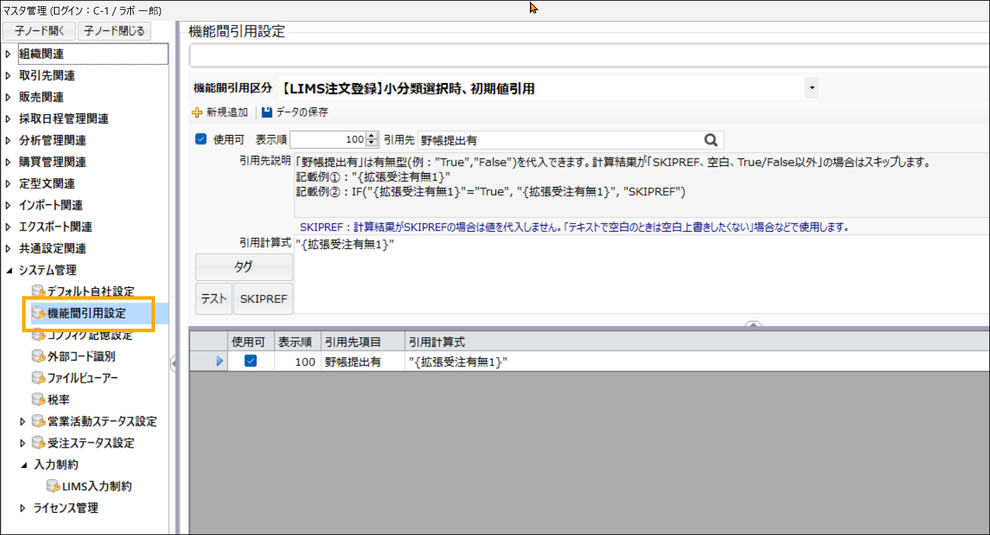This screenshot has height=535, width=990.
Task: Expand the エクスポート関連 node
Action: pyautogui.click(x=8, y=227)
